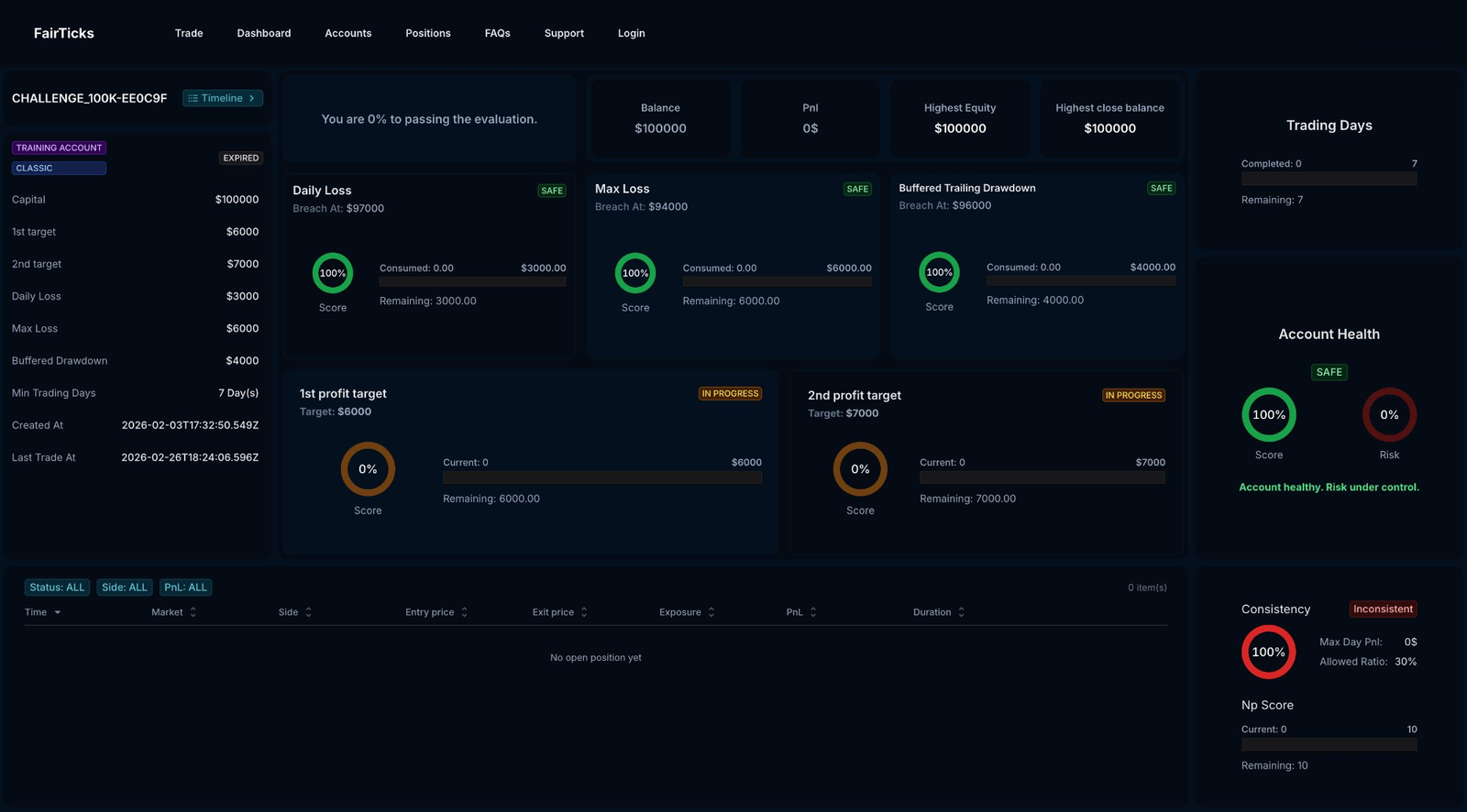Click the Daily Loss SAFE badge
1467x812 pixels.
pyautogui.click(x=552, y=191)
